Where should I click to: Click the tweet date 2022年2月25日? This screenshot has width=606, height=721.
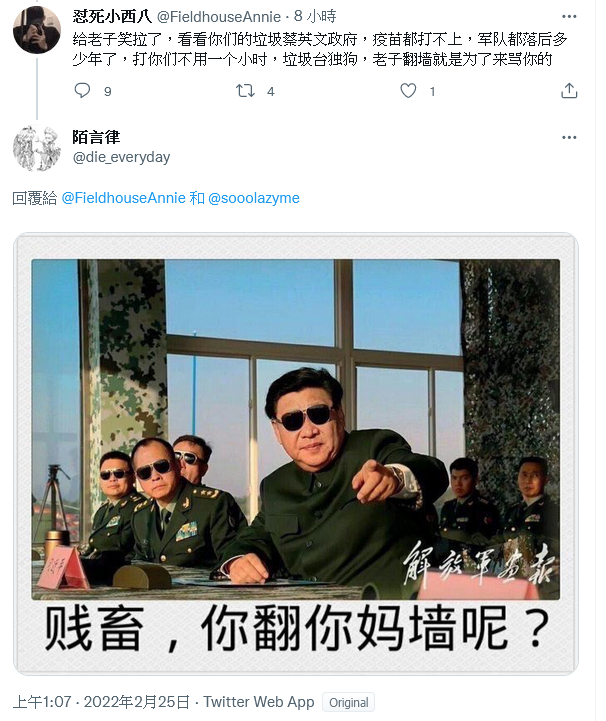point(137,702)
